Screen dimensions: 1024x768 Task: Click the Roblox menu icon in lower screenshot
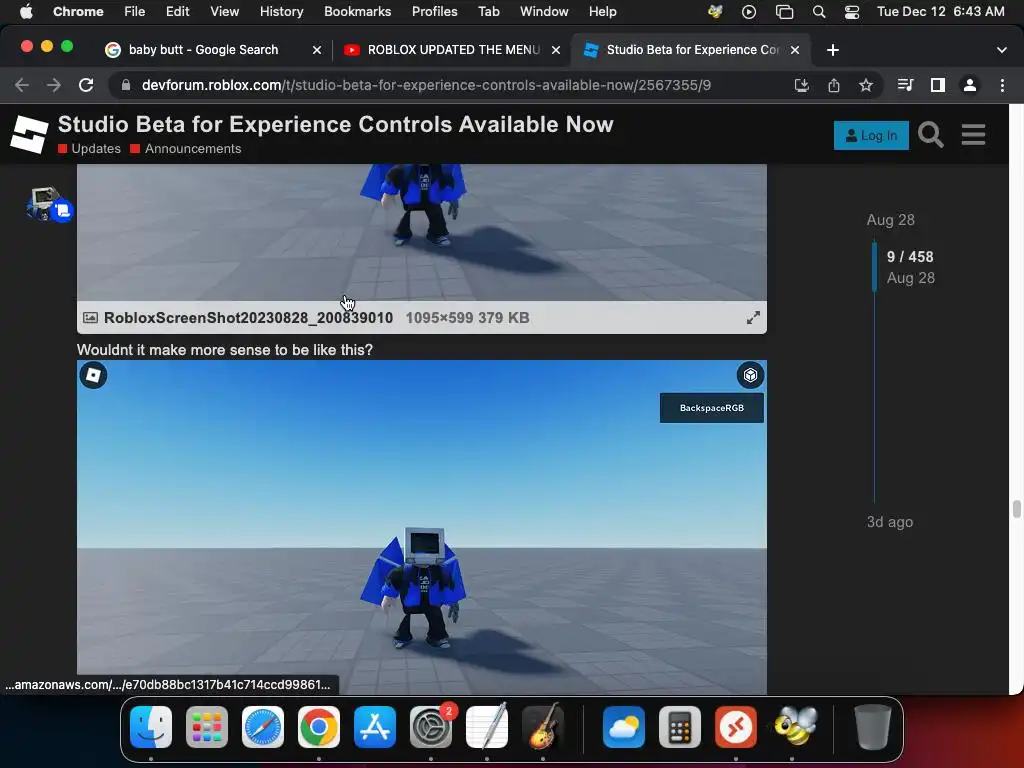coord(93,376)
